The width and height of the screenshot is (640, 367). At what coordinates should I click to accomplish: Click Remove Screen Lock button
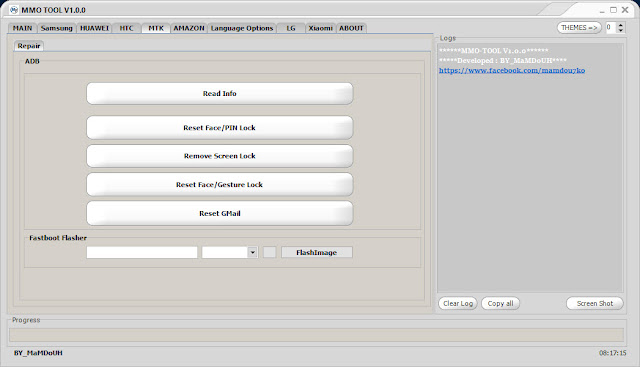(x=220, y=156)
